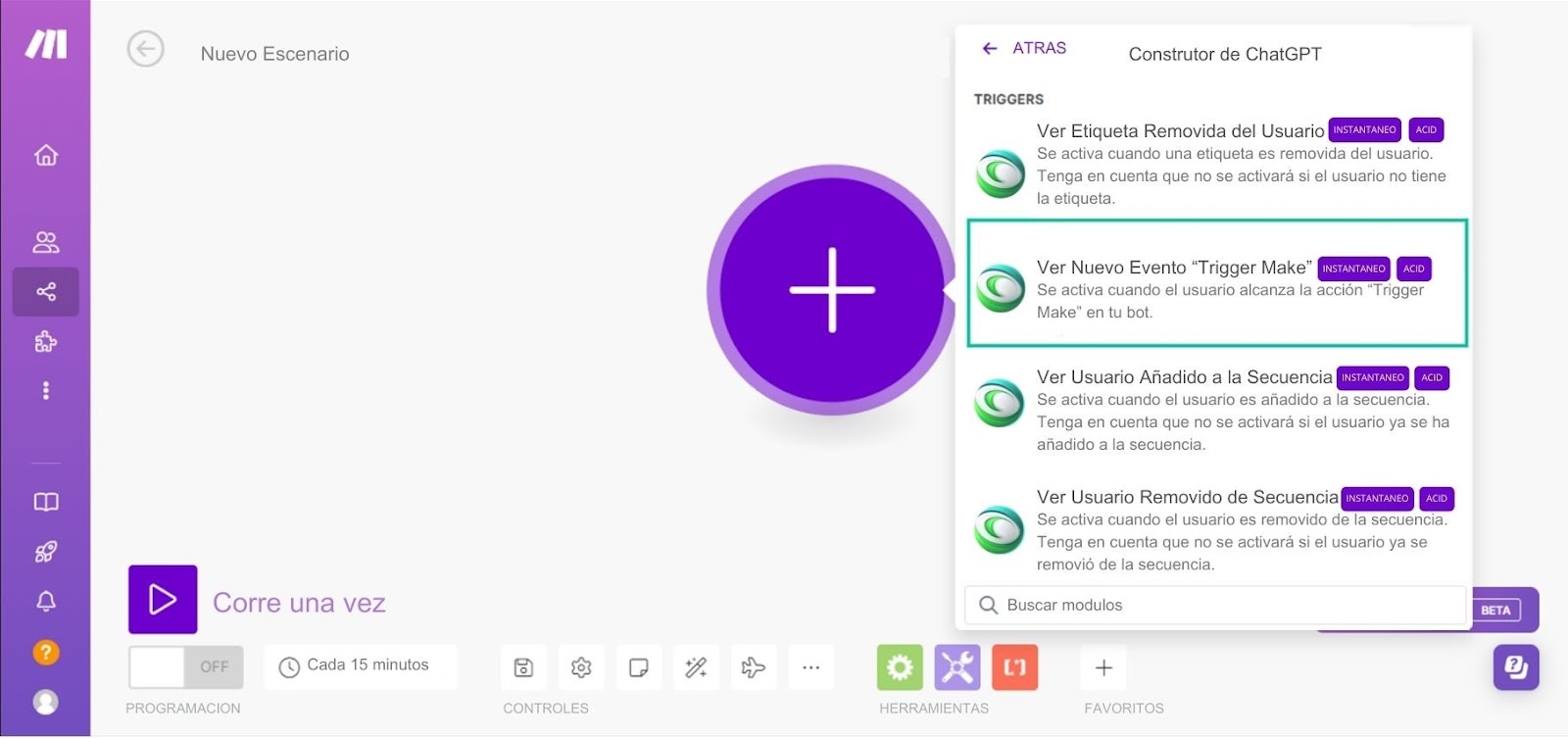Open the orange help question mark icon

pos(46,652)
